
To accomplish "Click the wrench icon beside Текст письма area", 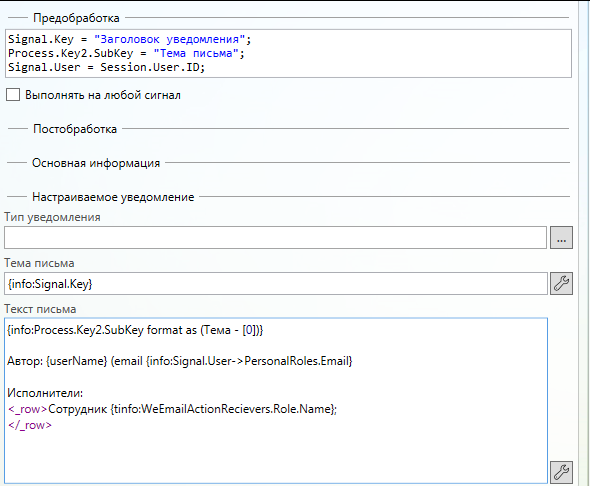I will coord(561,472).
